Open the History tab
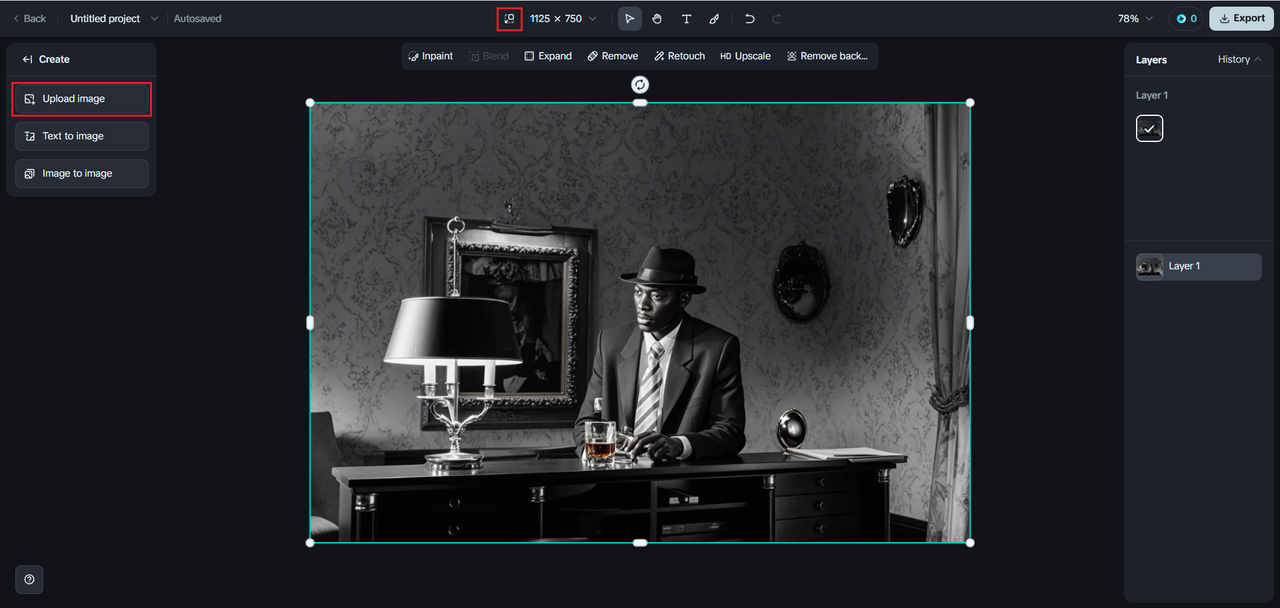The width and height of the screenshot is (1280, 608). [1239, 60]
